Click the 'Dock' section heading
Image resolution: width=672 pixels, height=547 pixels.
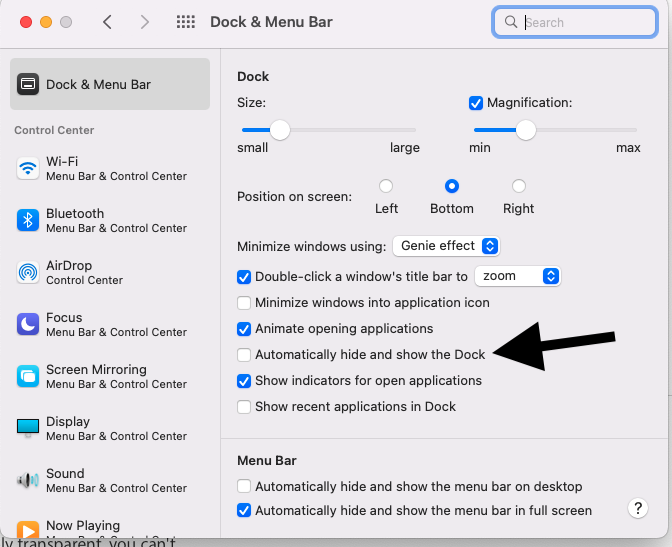coord(253,77)
